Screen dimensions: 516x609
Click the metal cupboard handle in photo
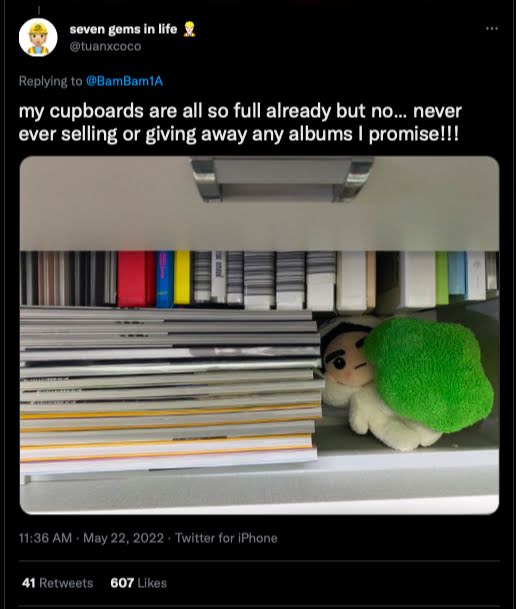pyautogui.click(x=282, y=179)
